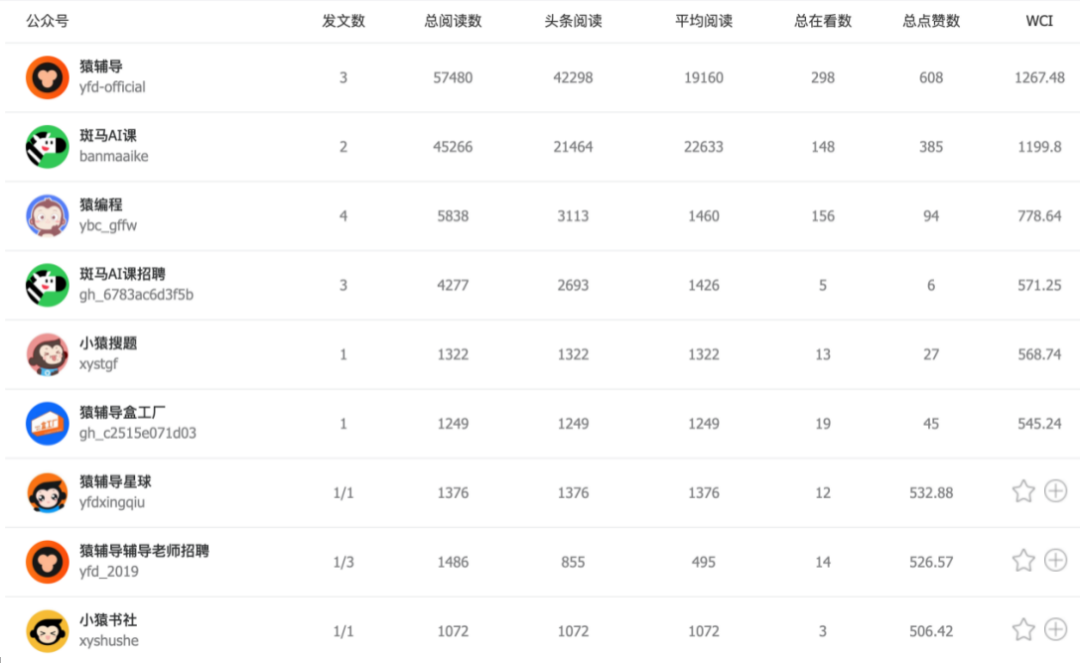
Task: Open the 猿辅导星球 avatar icon
Action: tap(47, 493)
